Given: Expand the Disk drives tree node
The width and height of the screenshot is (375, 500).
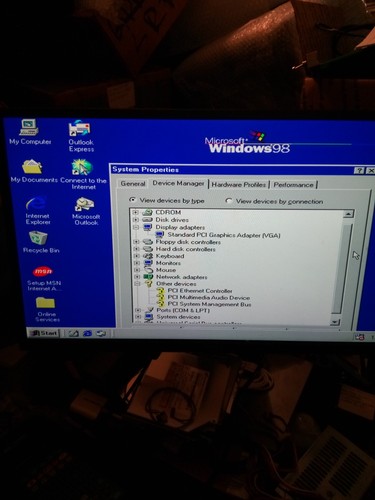Looking at the screenshot, I should click(x=135, y=220).
